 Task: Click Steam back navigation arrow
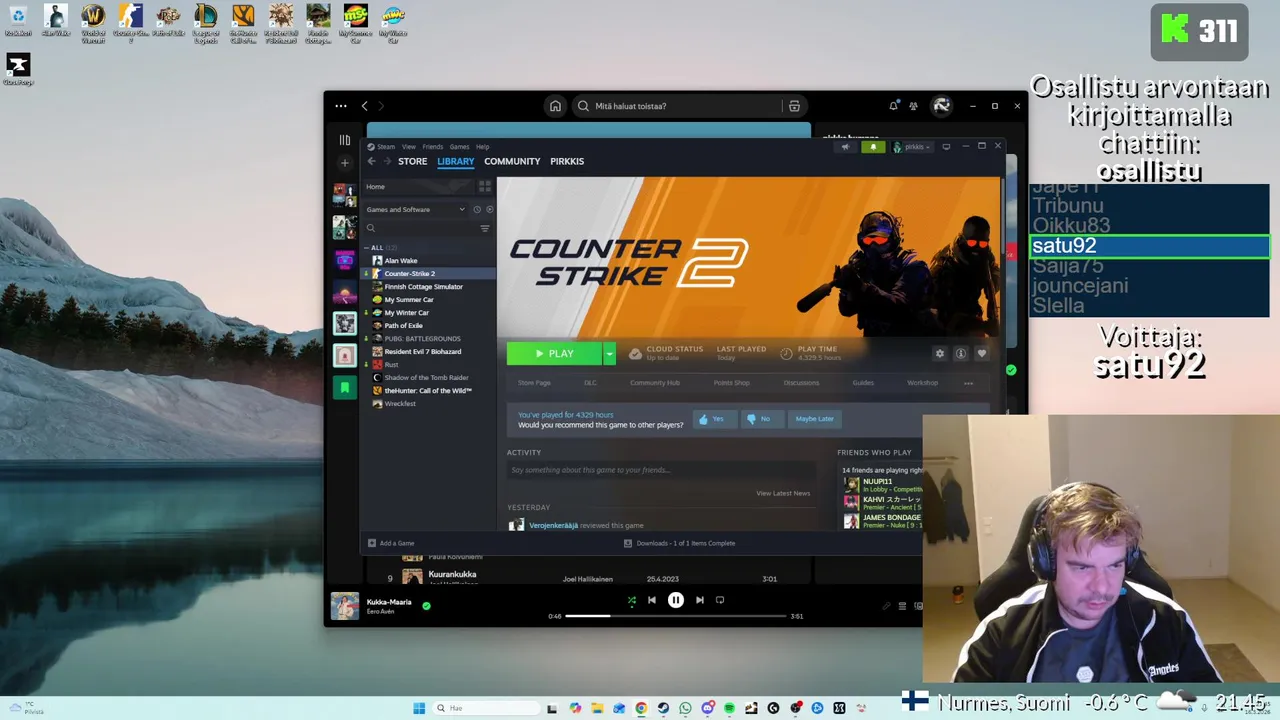pyautogui.click(x=371, y=161)
